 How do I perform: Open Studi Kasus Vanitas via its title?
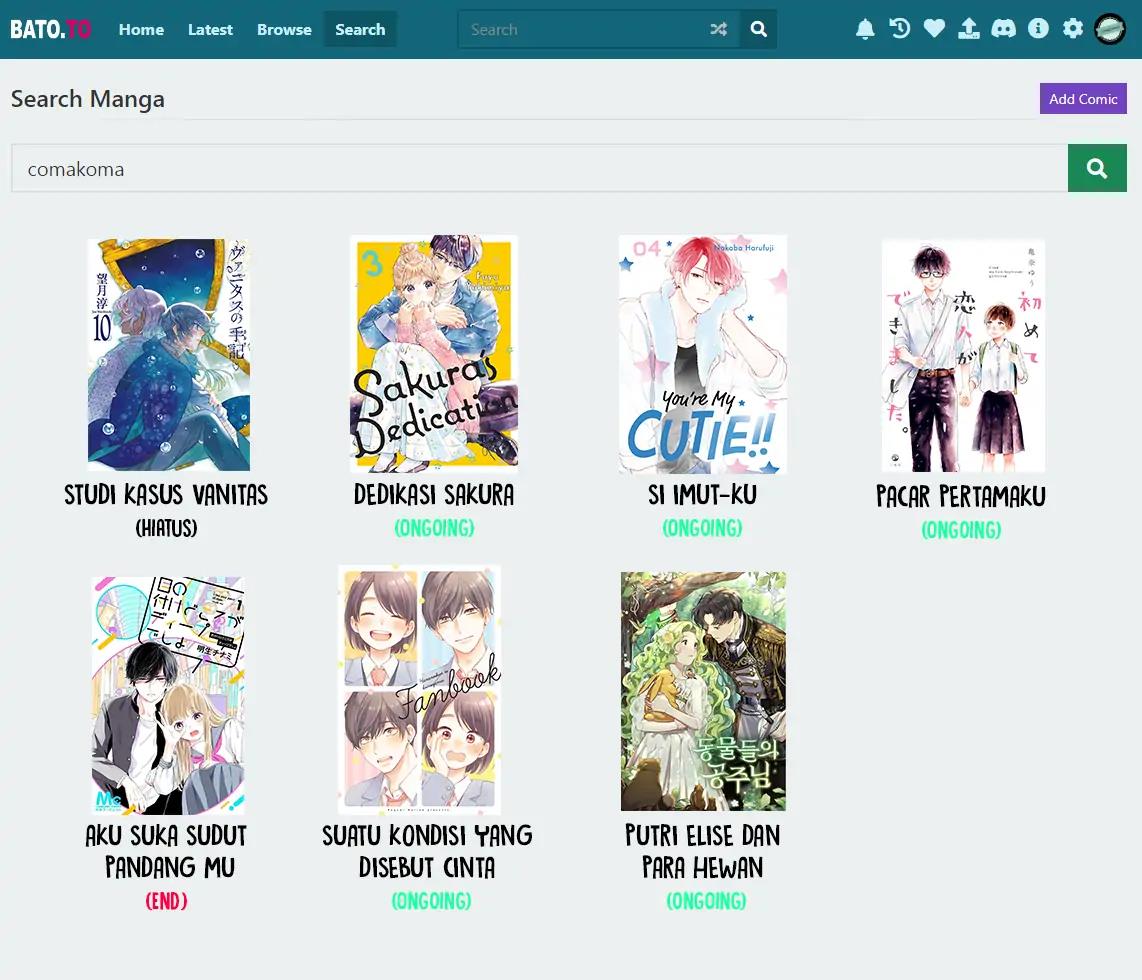click(165, 495)
